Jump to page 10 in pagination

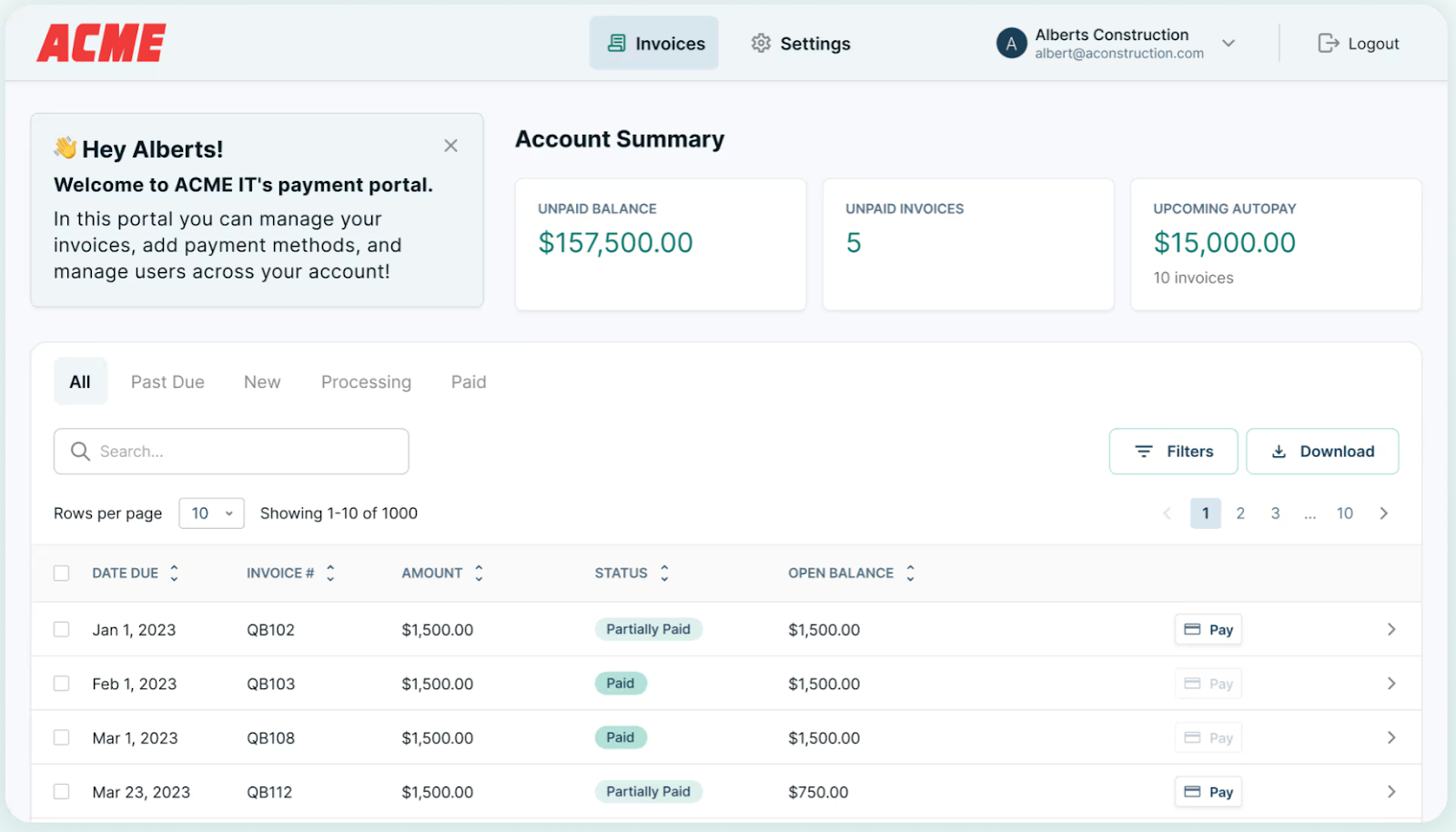click(1345, 513)
